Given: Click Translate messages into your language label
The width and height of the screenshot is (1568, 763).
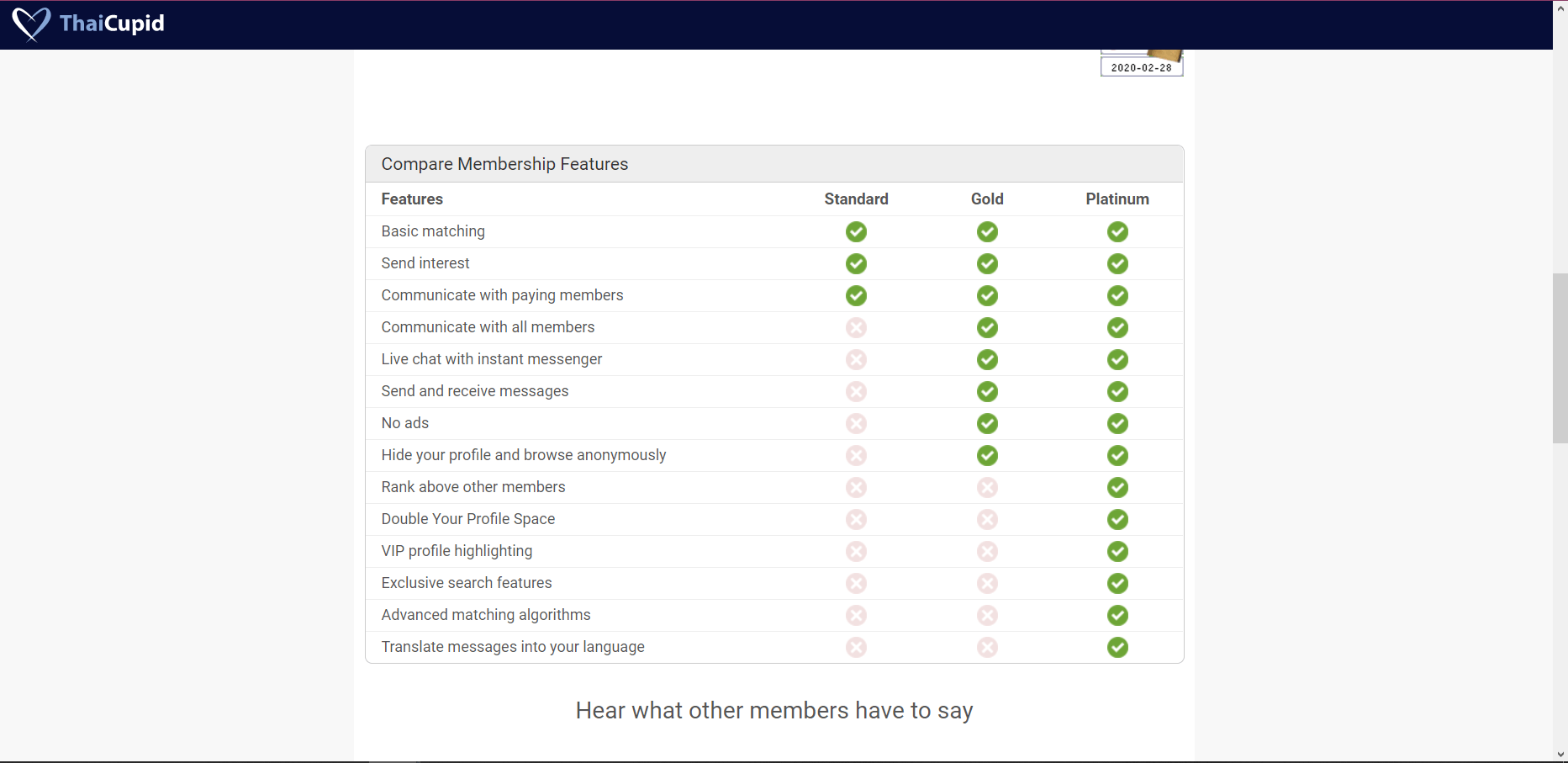Looking at the screenshot, I should coord(513,647).
